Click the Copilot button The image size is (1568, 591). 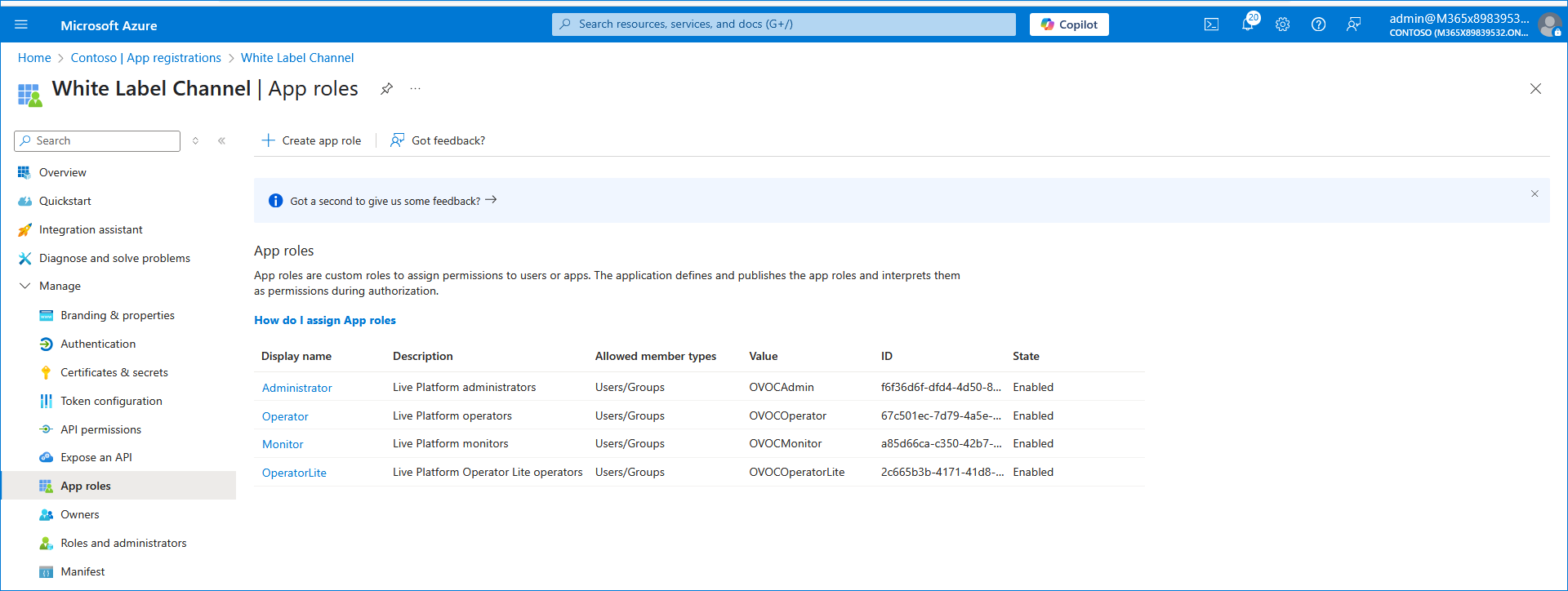[1068, 24]
